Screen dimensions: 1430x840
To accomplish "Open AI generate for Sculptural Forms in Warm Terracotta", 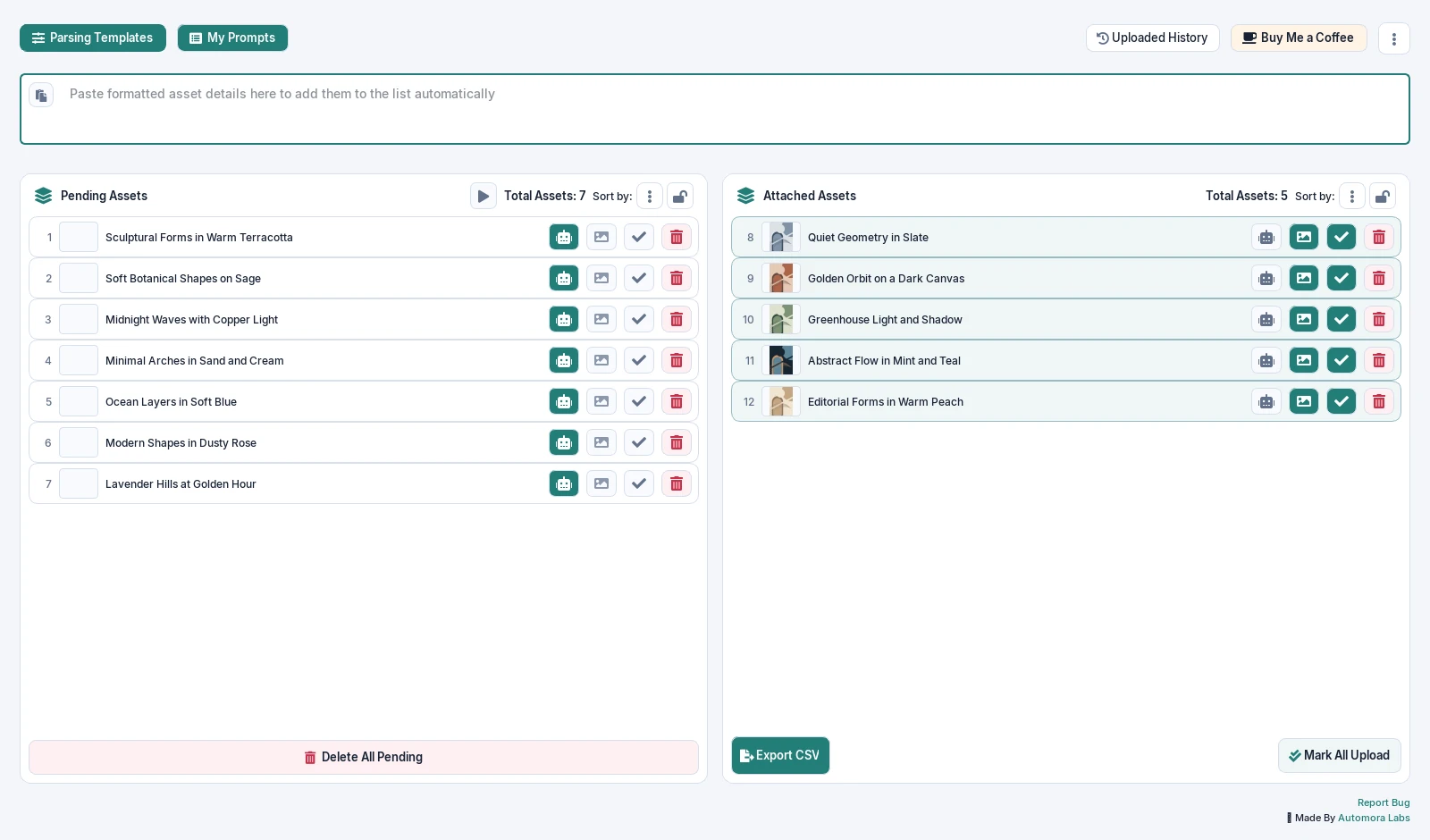I will tap(564, 237).
